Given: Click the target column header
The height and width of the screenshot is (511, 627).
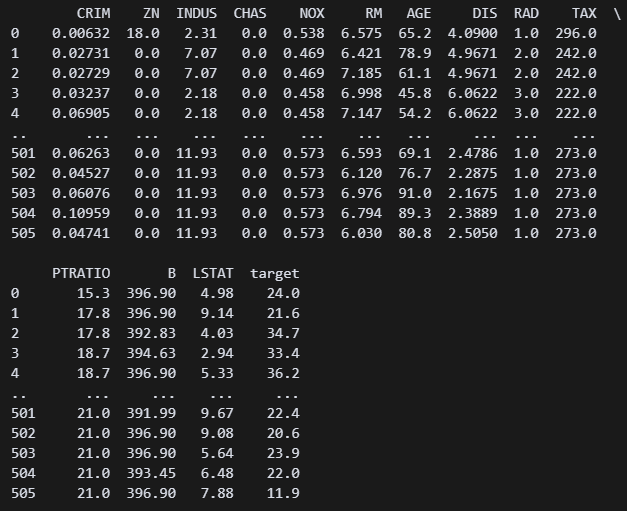Looking at the screenshot, I should click(x=275, y=273).
